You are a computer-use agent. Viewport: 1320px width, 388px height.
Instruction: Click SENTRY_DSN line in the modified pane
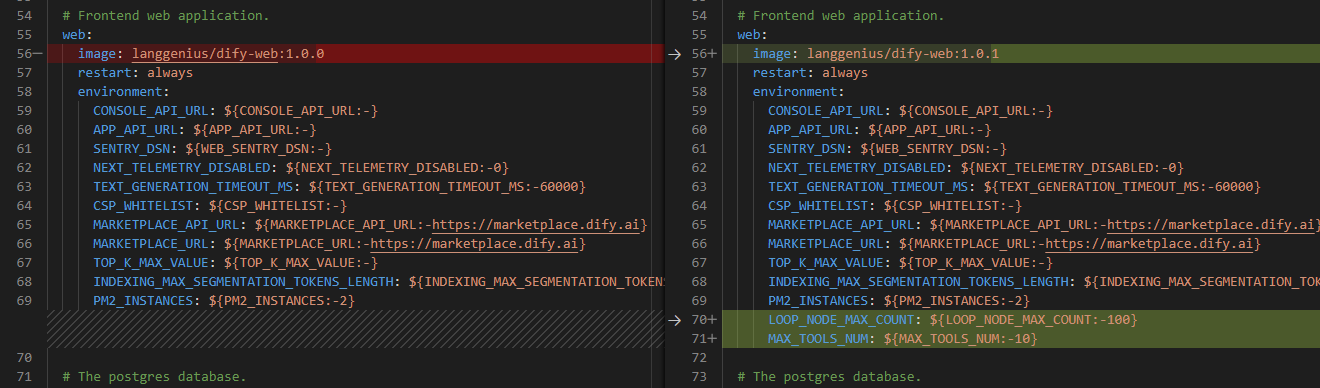[x=888, y=149]
